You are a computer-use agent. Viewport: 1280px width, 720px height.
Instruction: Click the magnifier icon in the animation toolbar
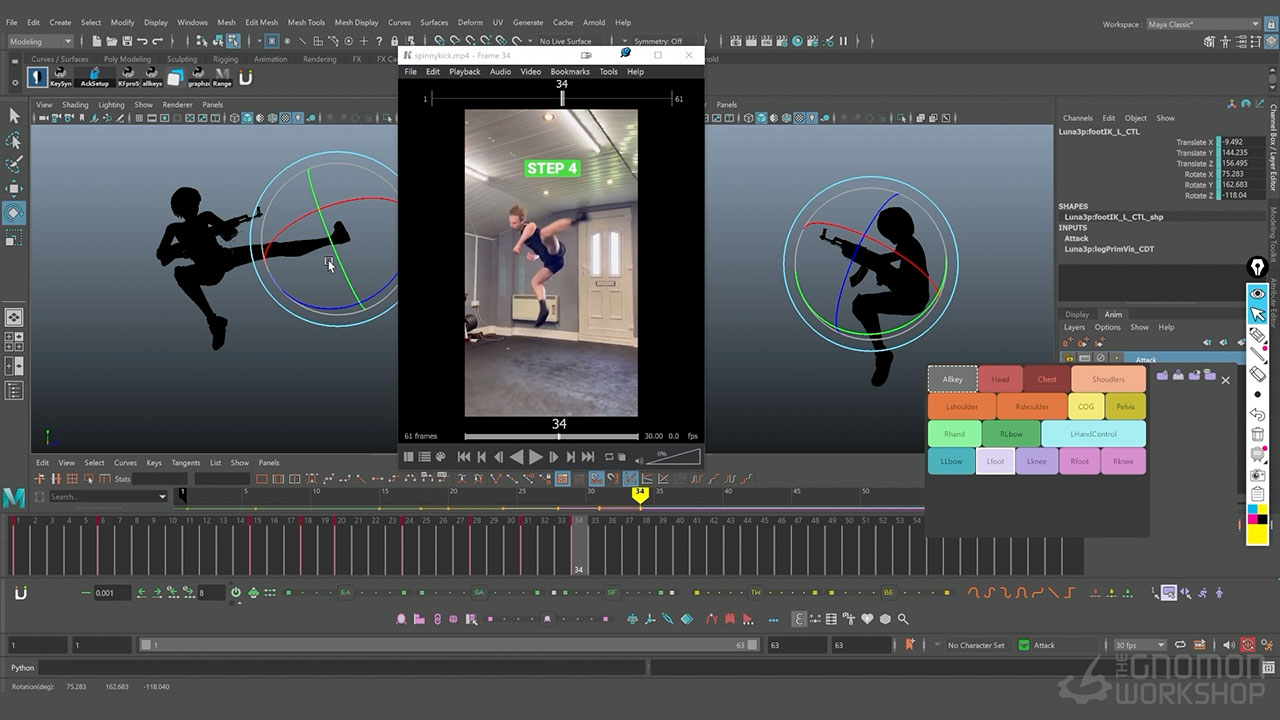(x=903, y=620)
